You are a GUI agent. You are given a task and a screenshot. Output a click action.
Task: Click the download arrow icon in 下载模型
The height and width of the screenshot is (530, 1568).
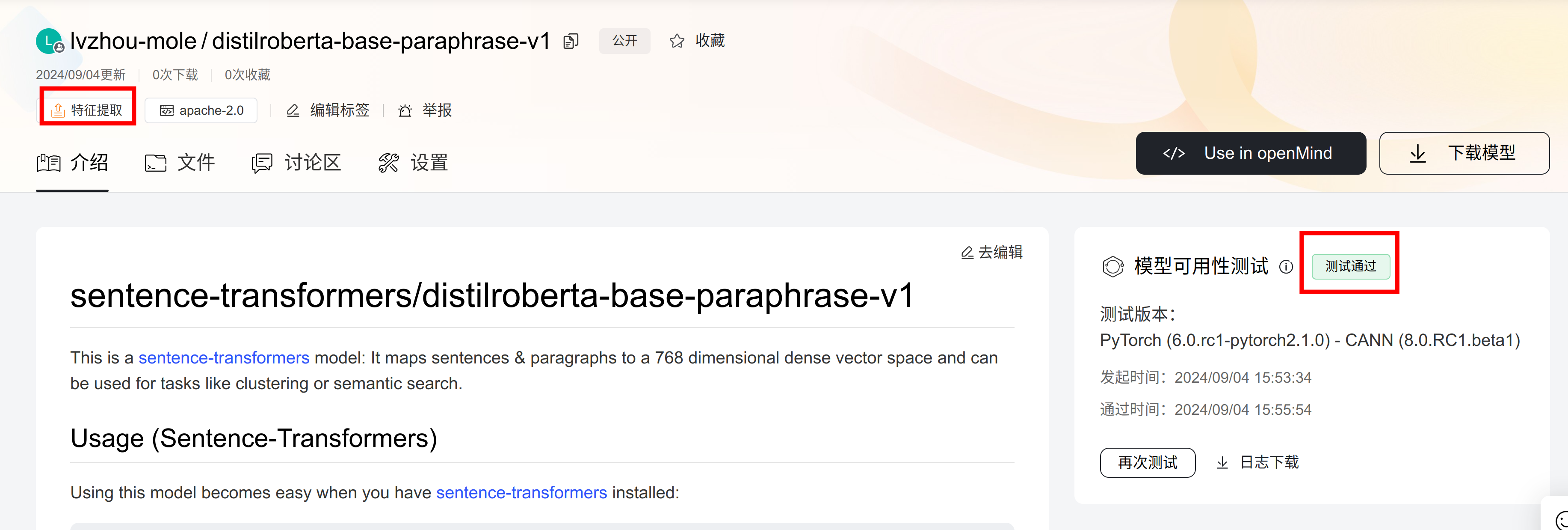(1417, 154)
